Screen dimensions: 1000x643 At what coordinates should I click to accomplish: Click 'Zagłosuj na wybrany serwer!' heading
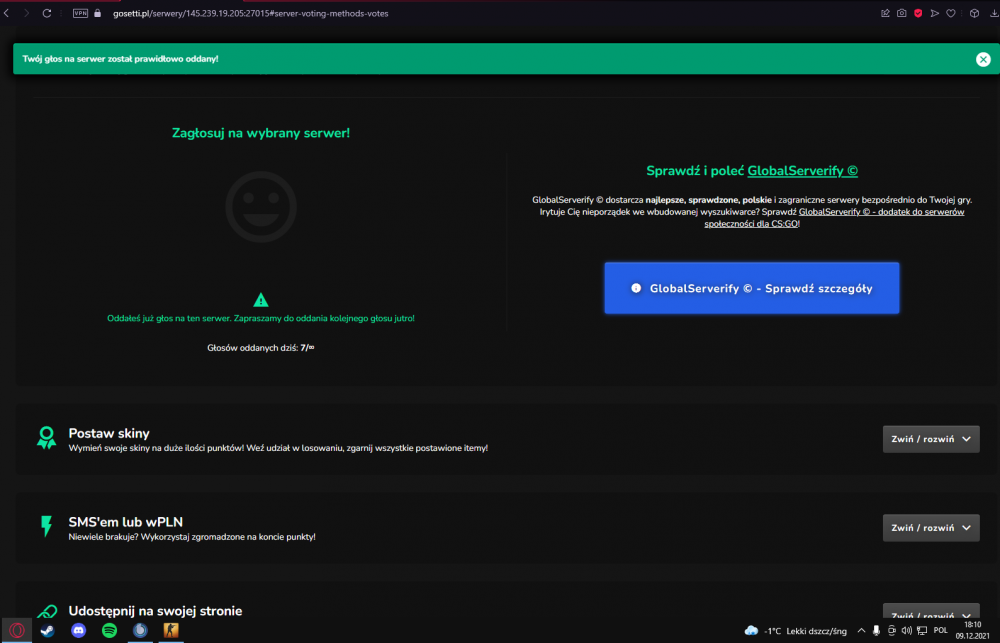pyautogui.click(x=261, y=133)
